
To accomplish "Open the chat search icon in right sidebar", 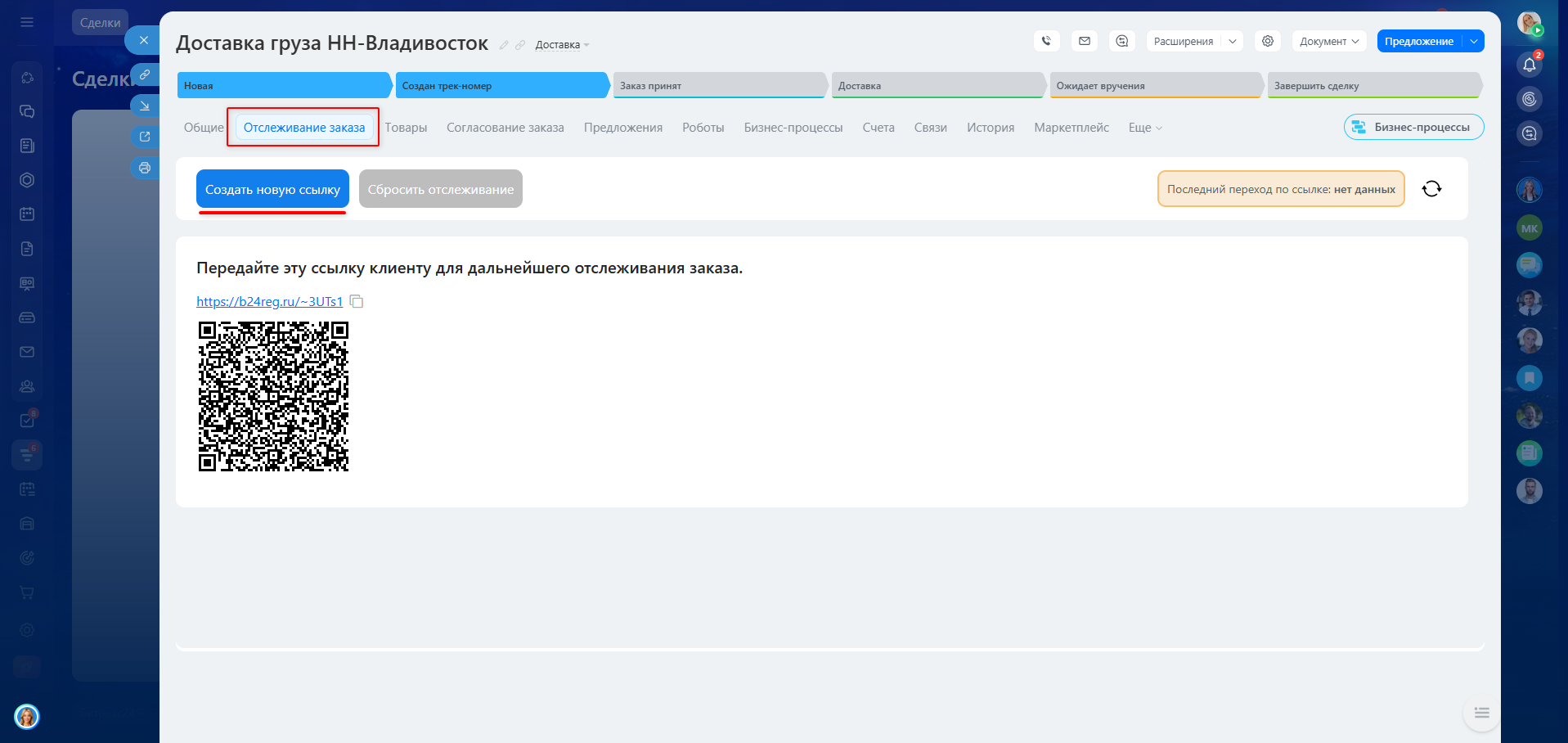I will pos(1530,133).
